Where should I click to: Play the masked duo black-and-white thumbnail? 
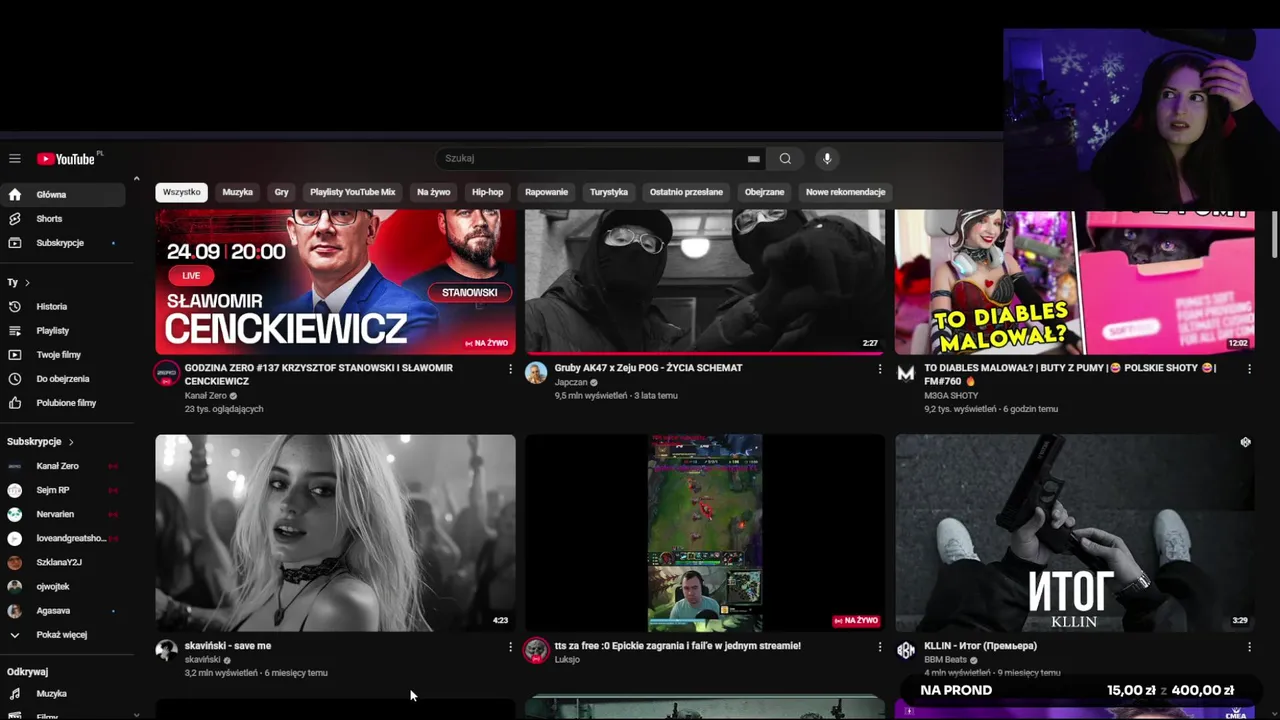tap(705, 282)
